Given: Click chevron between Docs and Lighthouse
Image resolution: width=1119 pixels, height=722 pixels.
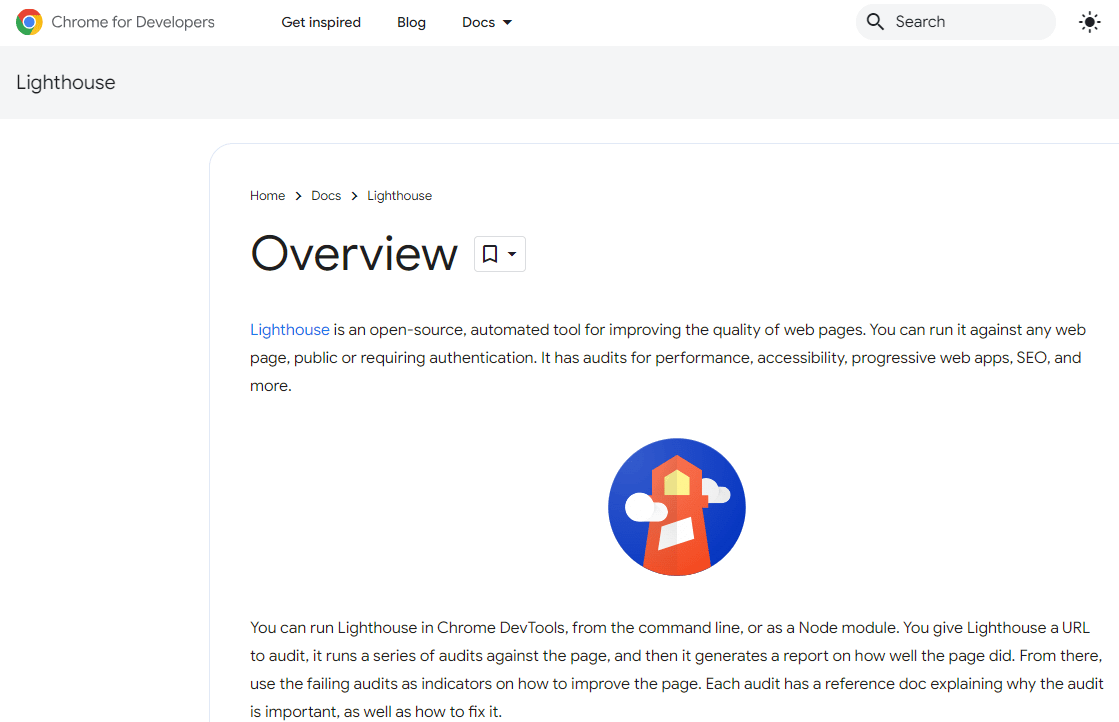Looking at the screenshot, I should (x=354, y=196).
